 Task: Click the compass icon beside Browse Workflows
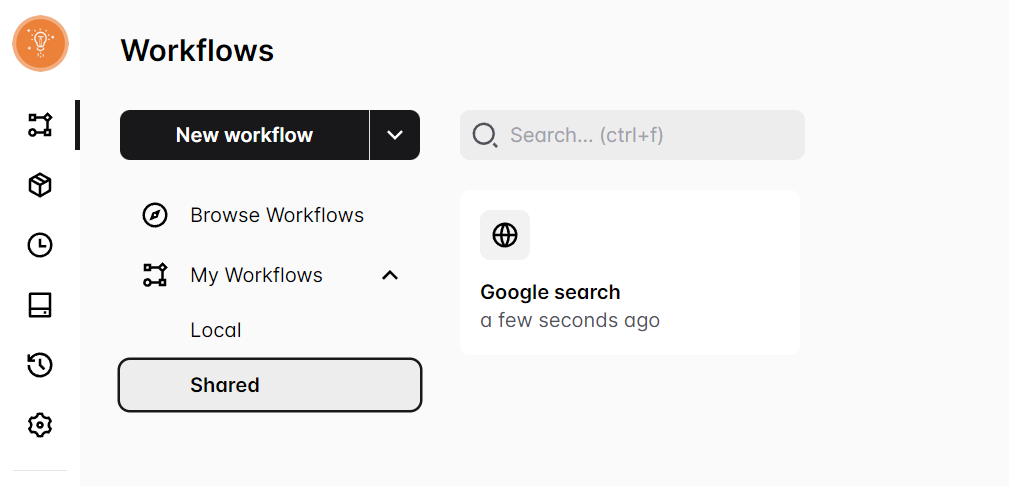pyautogui.click(x=155, y=215)
